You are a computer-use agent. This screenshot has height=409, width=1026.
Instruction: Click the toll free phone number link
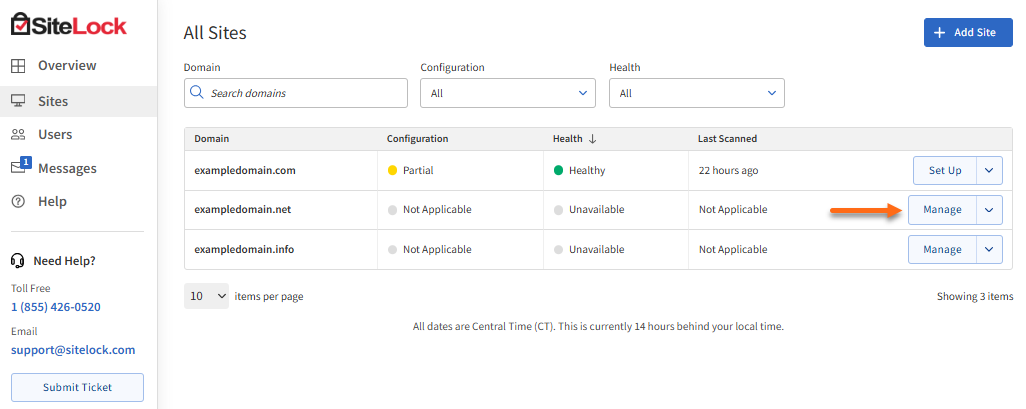pyautogui.click(x=56, y=307)
